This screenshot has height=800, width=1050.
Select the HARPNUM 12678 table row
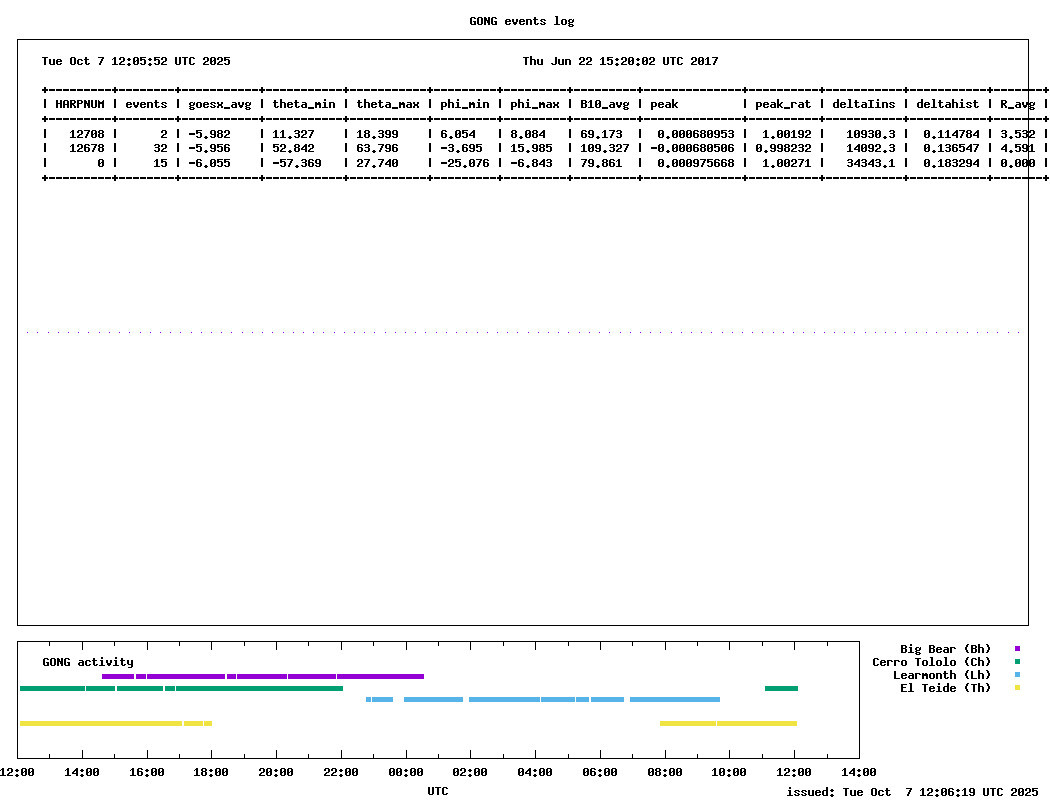[x=544, y=148]
